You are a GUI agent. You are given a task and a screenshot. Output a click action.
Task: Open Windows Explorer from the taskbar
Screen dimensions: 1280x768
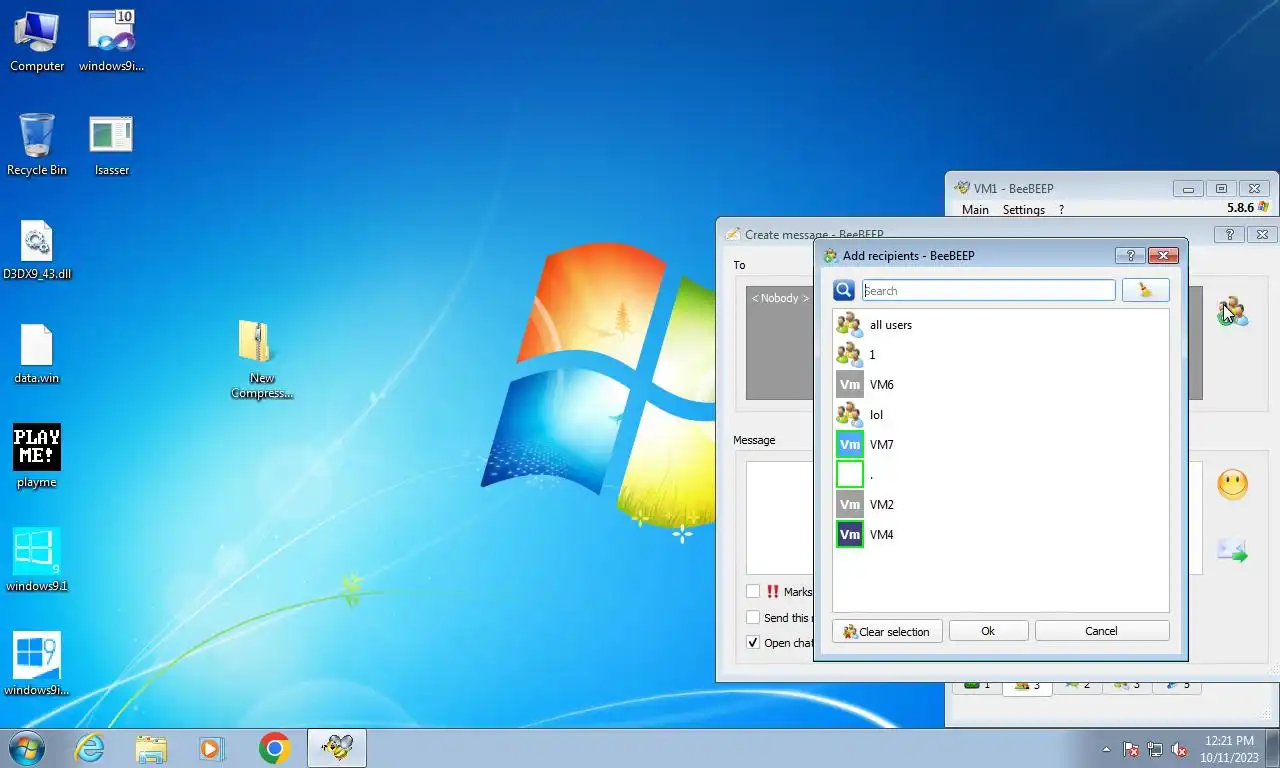tap(151, 748)
